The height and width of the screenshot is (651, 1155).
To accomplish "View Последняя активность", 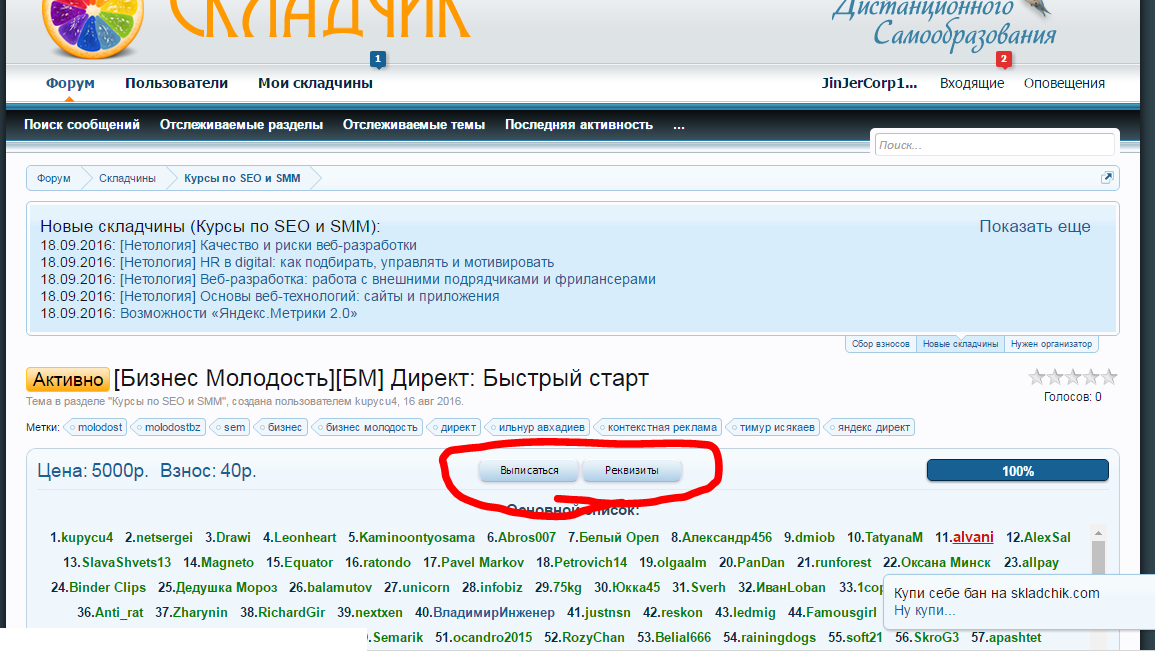I will (x=579, y=124).
